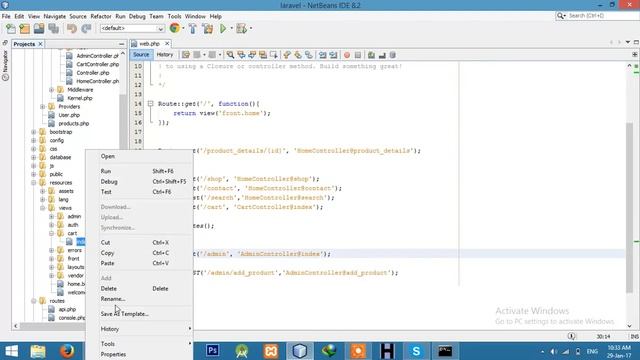Click the Find Selection magnifier icon
The image size is (640, 360).
coord(230,55)
